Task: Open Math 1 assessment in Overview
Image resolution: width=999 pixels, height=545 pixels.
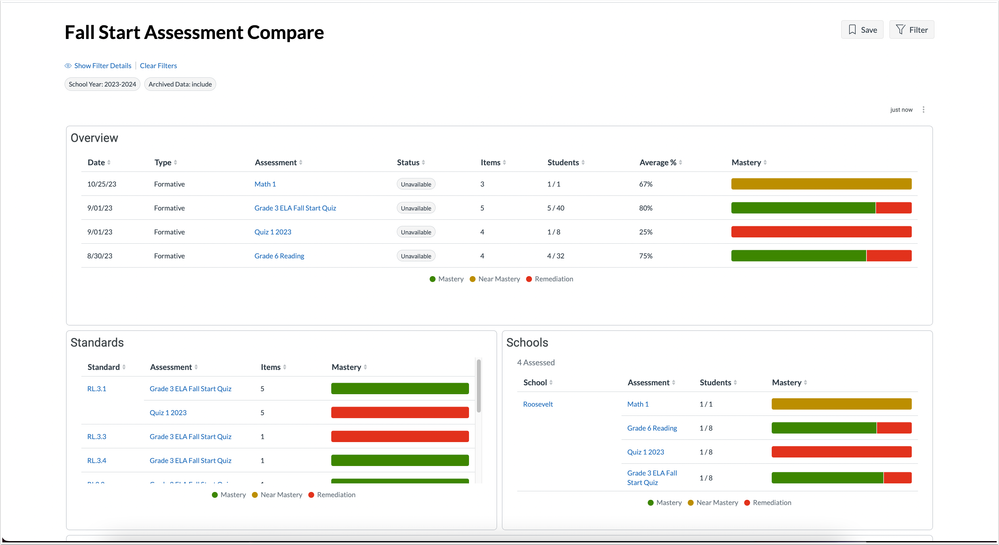Action: pyautogui.click(x=265, y=184)
